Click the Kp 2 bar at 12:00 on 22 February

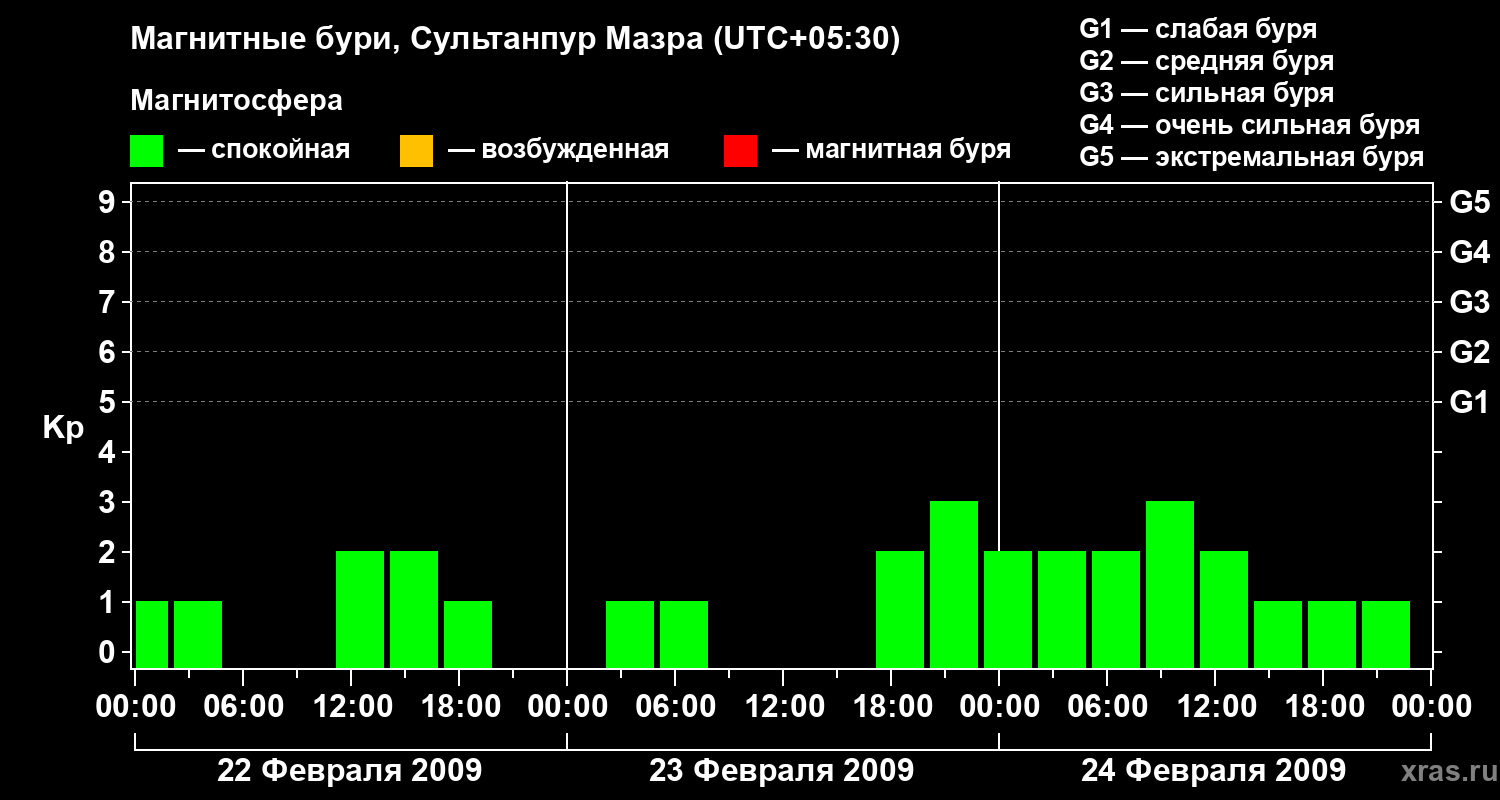[x=360, y=609]
